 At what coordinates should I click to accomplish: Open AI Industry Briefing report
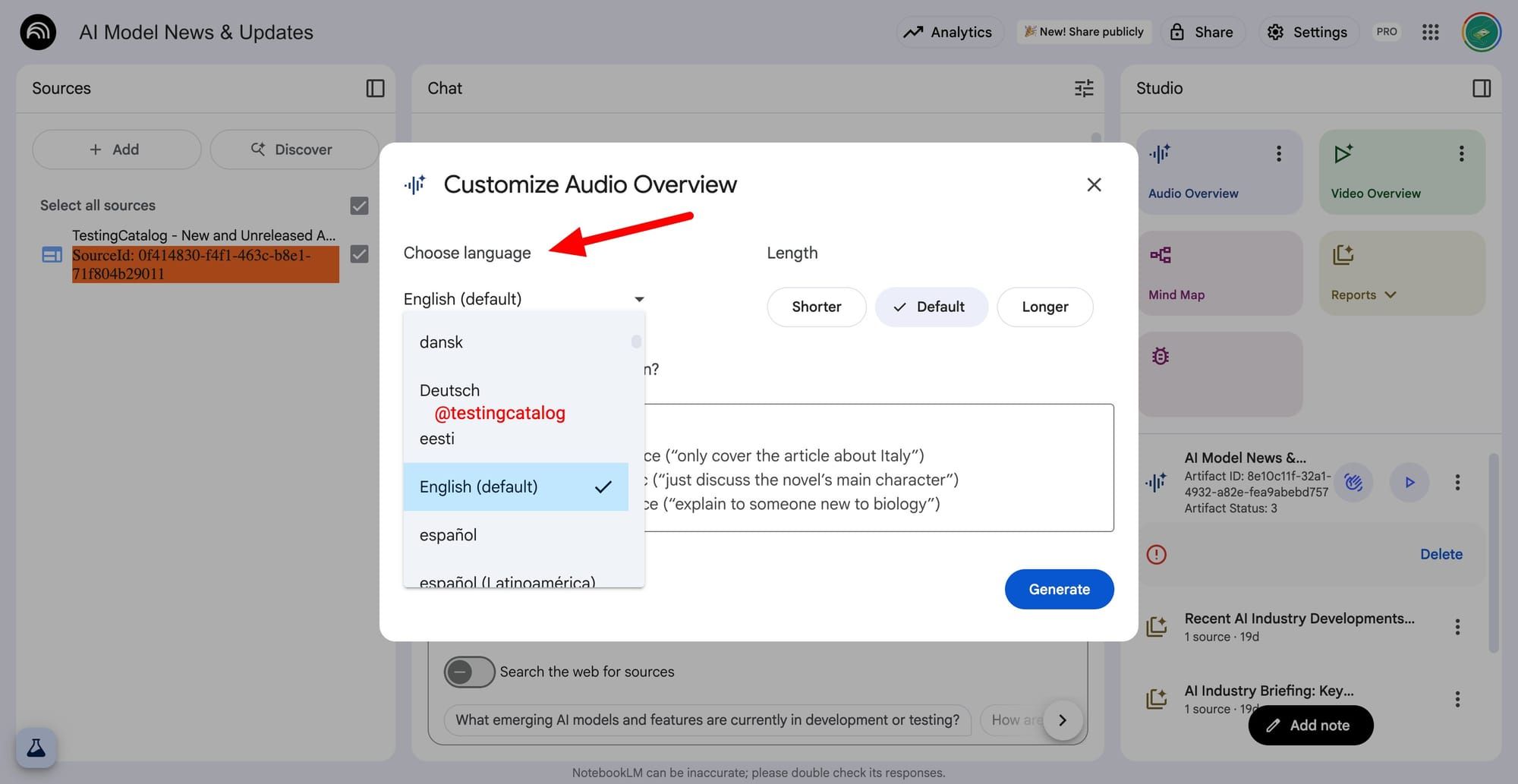tap(1268, 699)
